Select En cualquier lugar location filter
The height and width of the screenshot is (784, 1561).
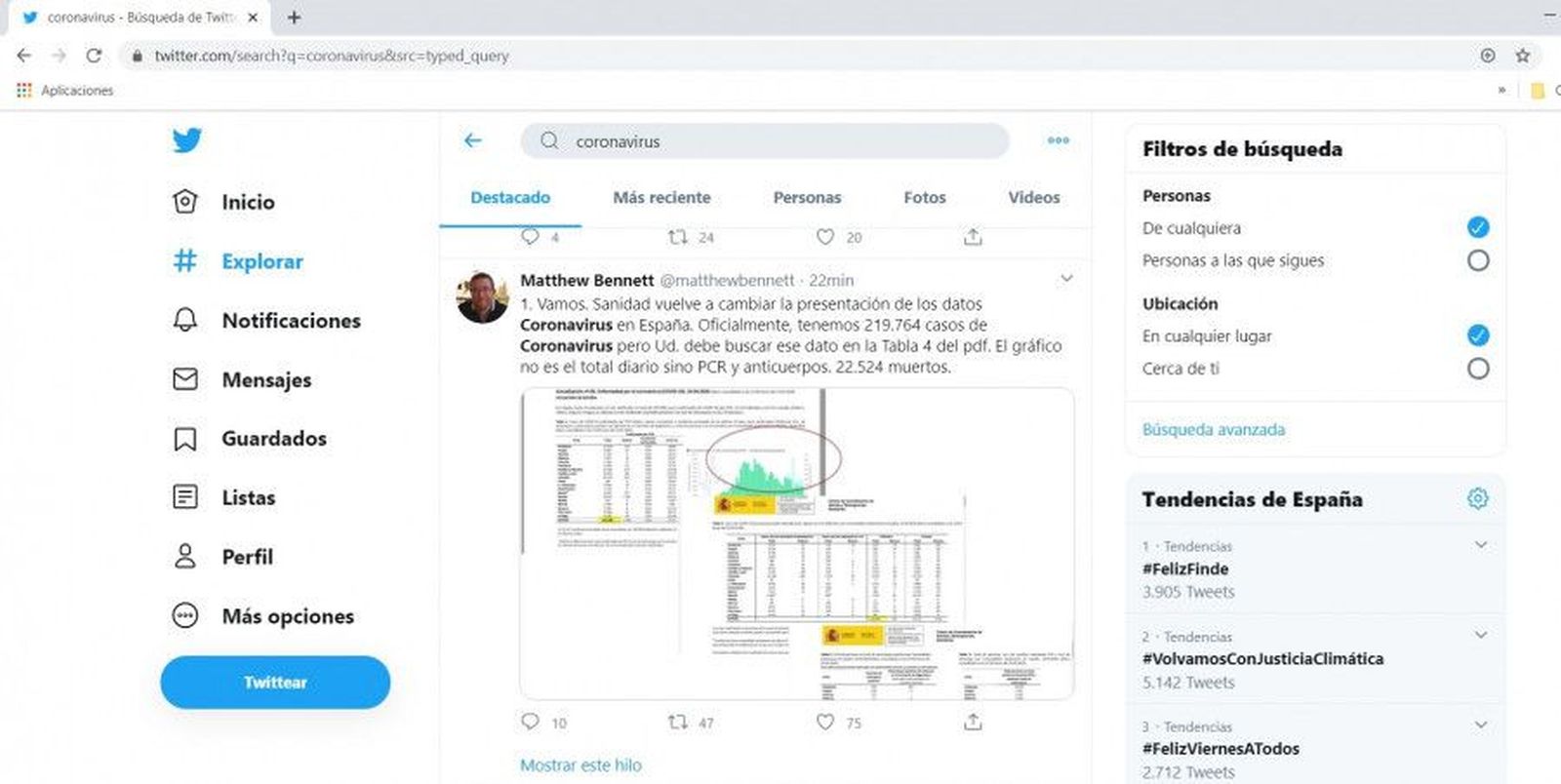tap(1478, 335)
